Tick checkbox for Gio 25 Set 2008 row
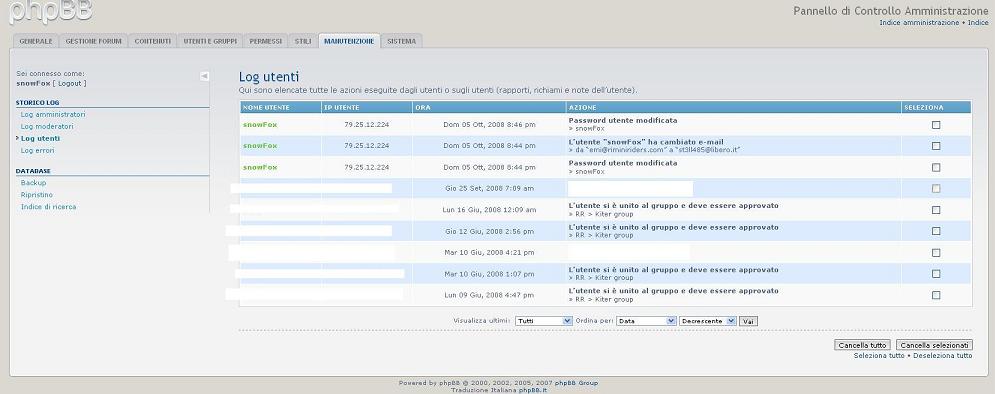Image resolution: width=995 pixels, height=394 pixels. point(936,188)
